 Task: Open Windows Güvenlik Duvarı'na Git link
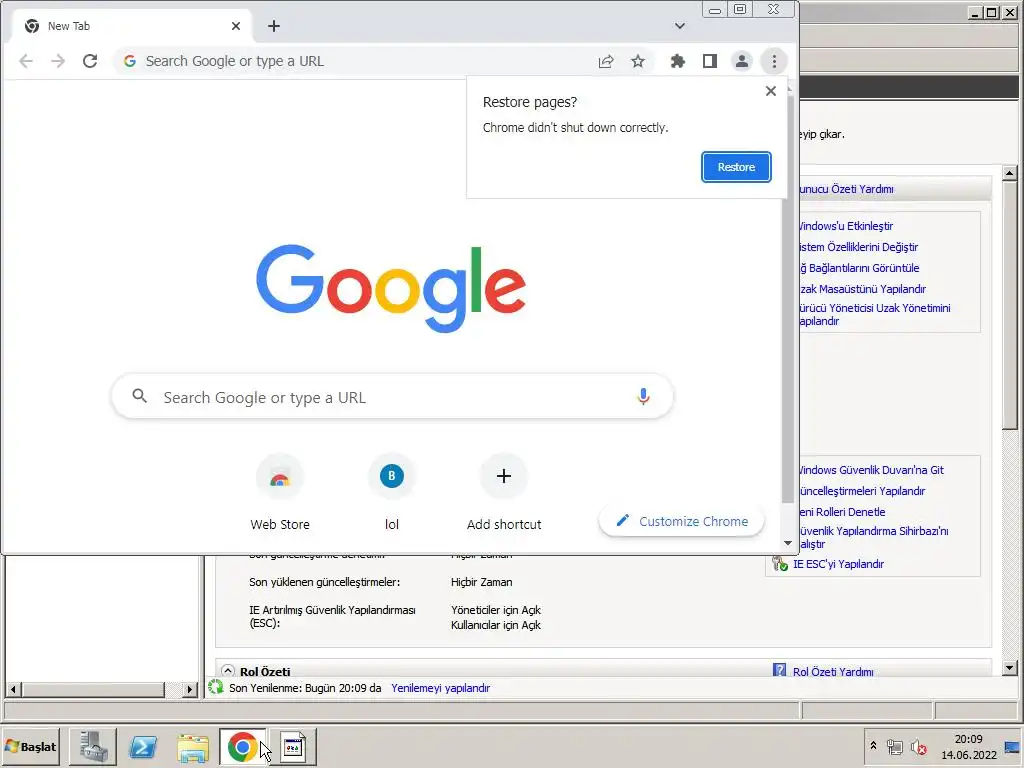(871, 470)
